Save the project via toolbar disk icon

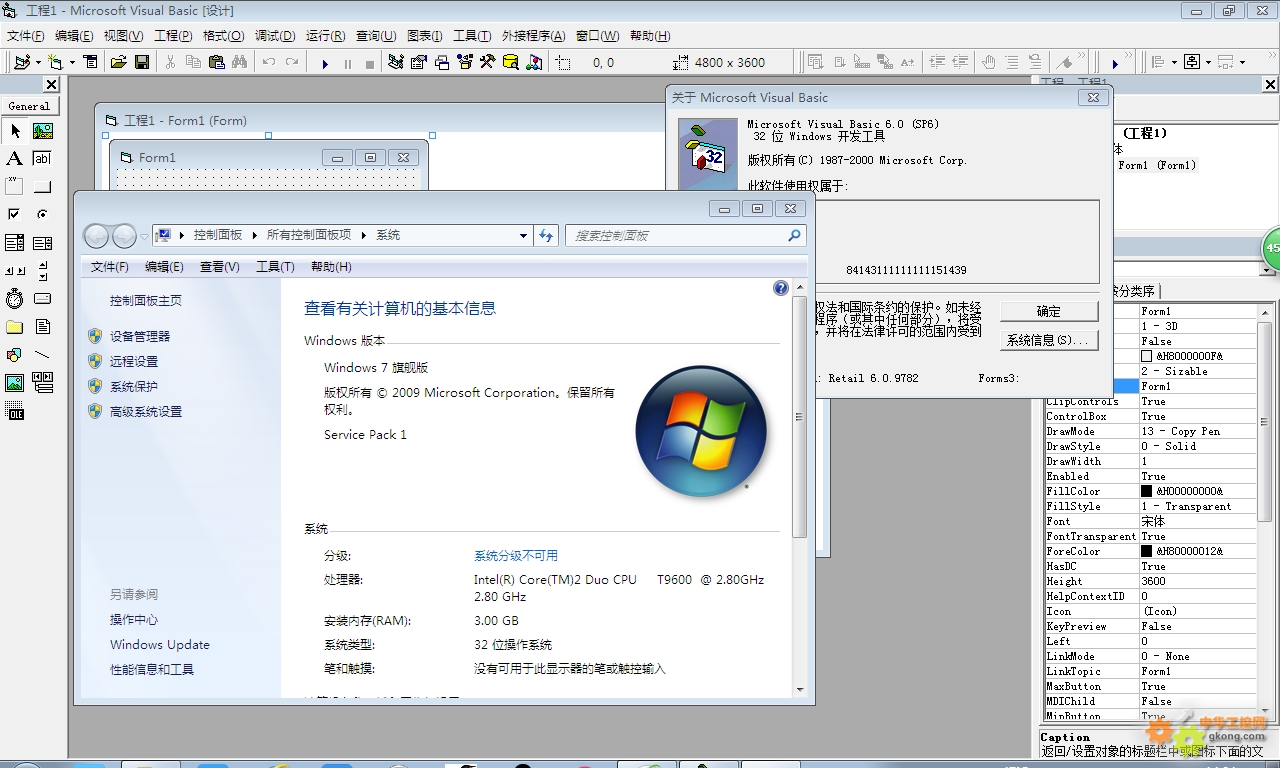tap(142, 62)
